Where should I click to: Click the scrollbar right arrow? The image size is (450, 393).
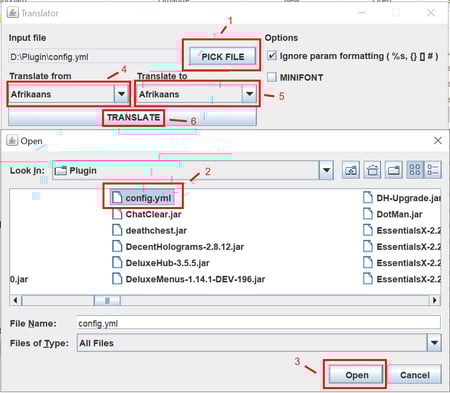click(434, 300)
